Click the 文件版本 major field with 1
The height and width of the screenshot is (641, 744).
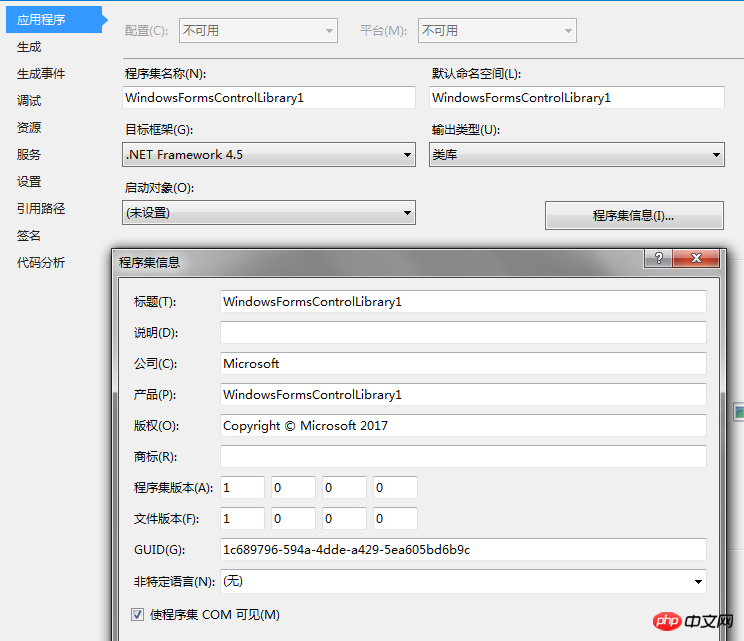click(242, 519)
